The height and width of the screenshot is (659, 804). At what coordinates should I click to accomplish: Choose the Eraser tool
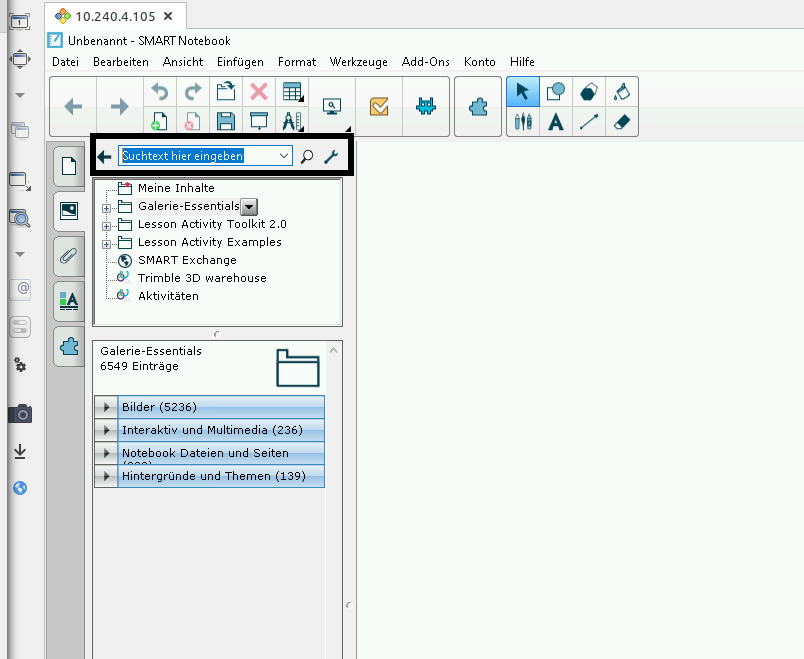(x=621, y=122)
